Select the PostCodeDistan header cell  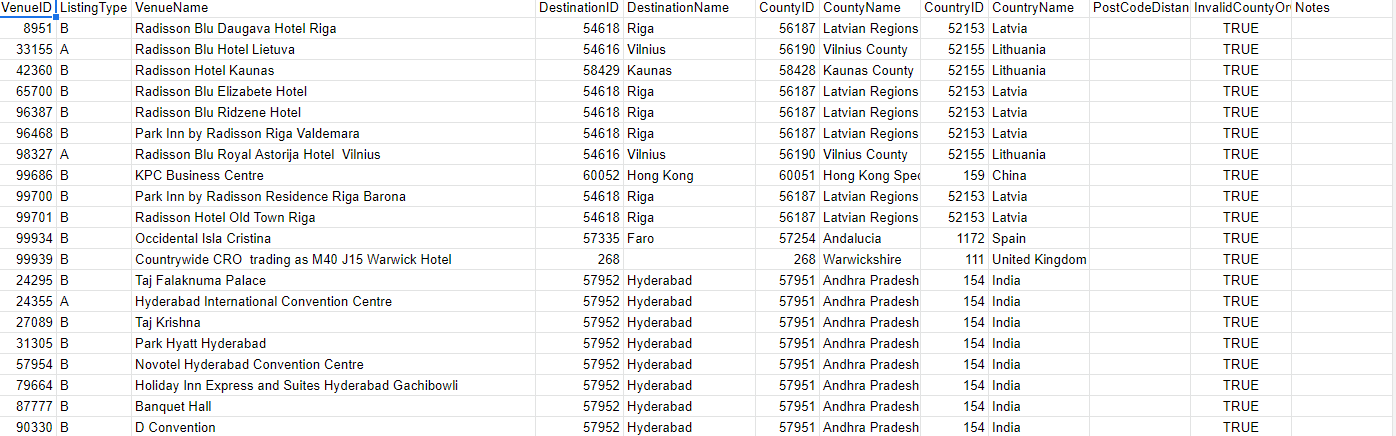pos(1140,8)
